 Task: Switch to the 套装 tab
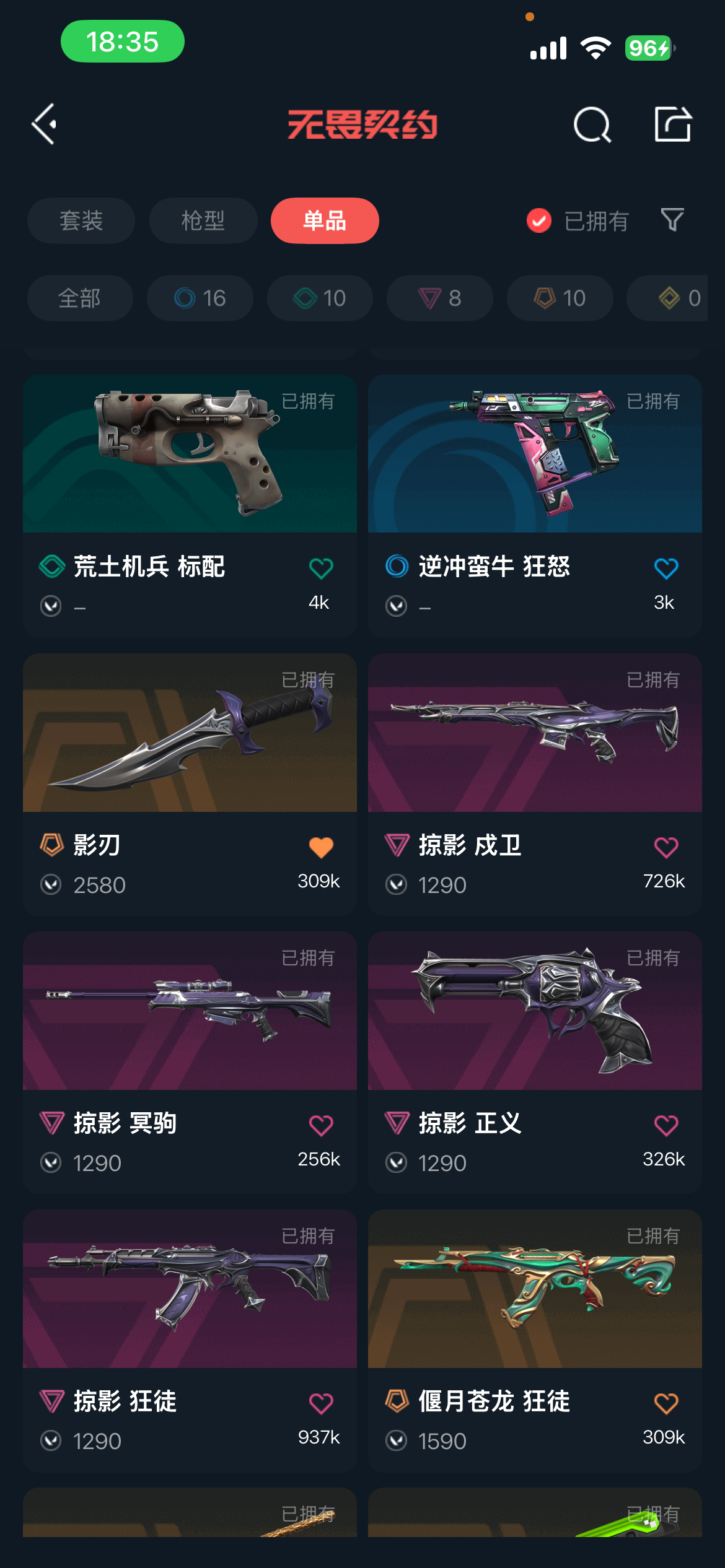[x=81, y=220]
